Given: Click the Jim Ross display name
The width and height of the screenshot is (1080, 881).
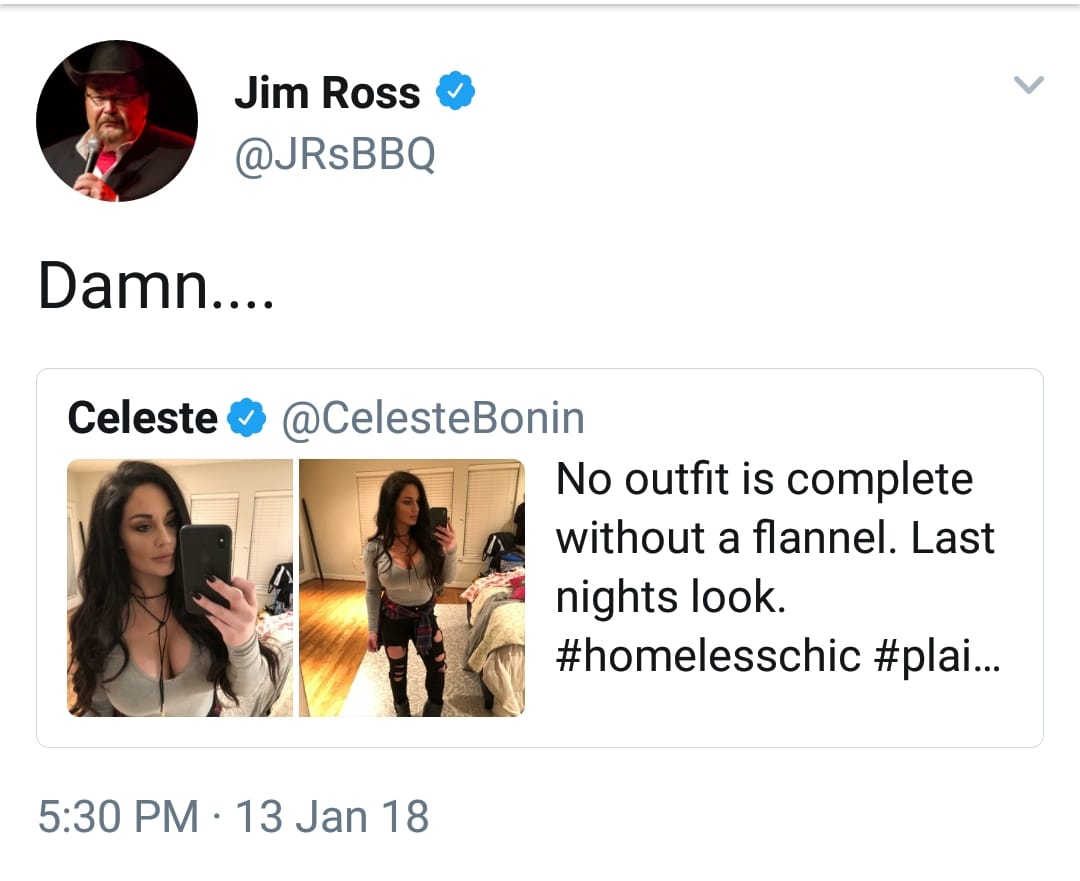Looking at the screenshot, I should (327, 92).
